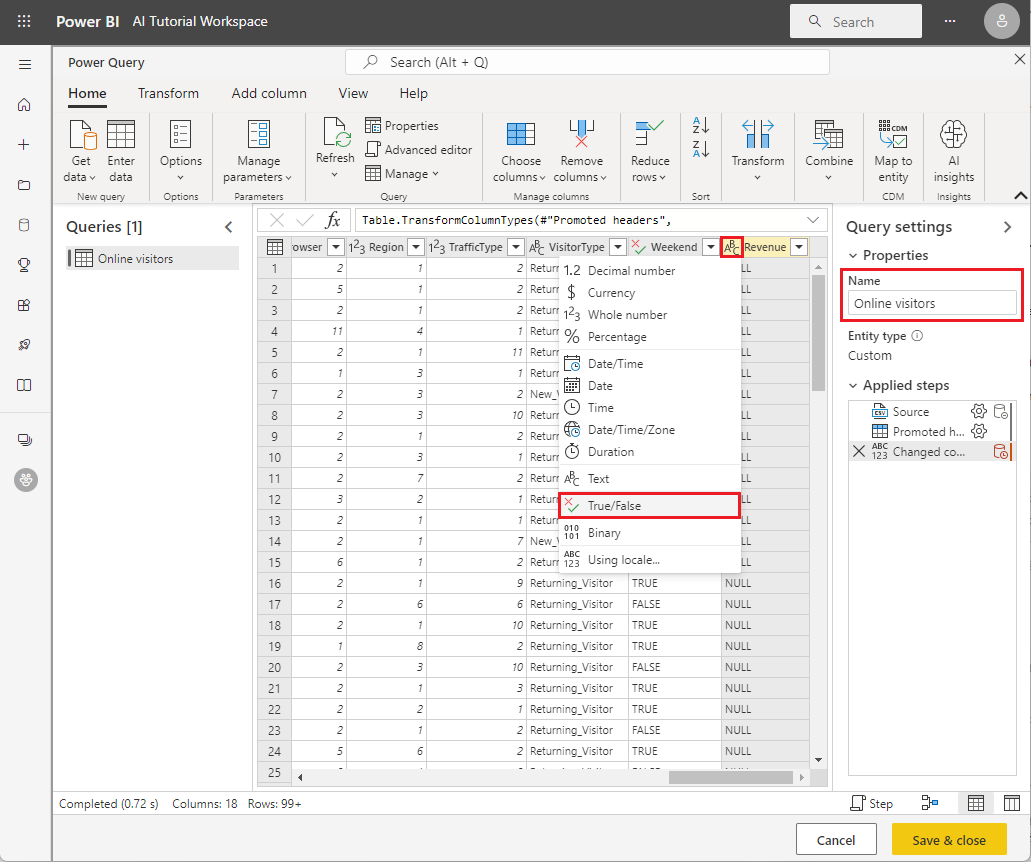Open the Goals trophy icon in the sidebar
Image resolution: width=1031 pixels, height=862 pixels.
(24, 265)
